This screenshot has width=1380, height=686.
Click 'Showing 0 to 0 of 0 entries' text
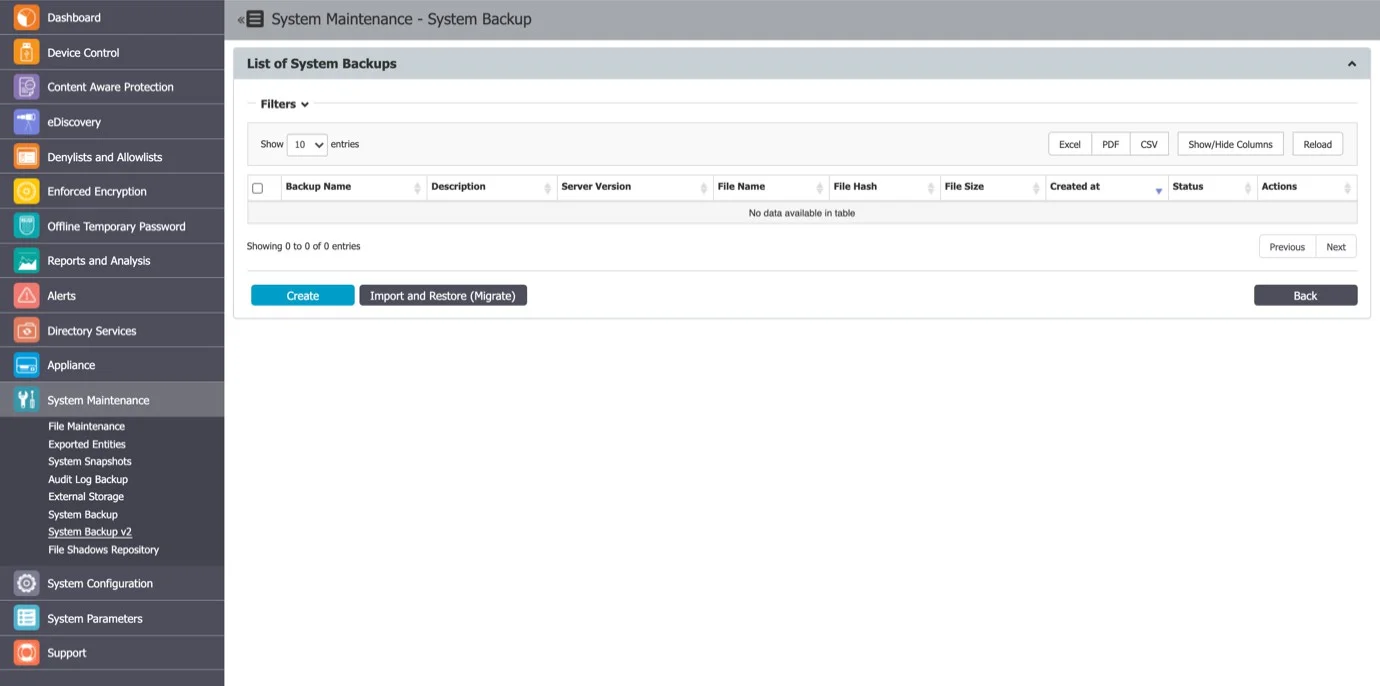tap(304, 246)
